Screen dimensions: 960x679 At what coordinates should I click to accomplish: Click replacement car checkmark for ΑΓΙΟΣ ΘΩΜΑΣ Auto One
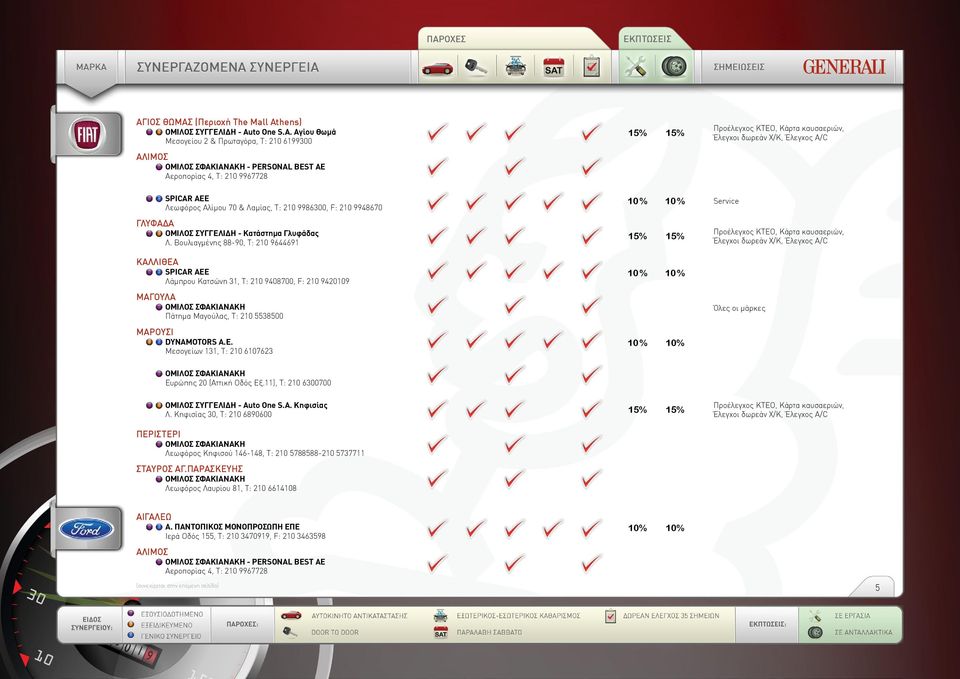click(437, 132)
